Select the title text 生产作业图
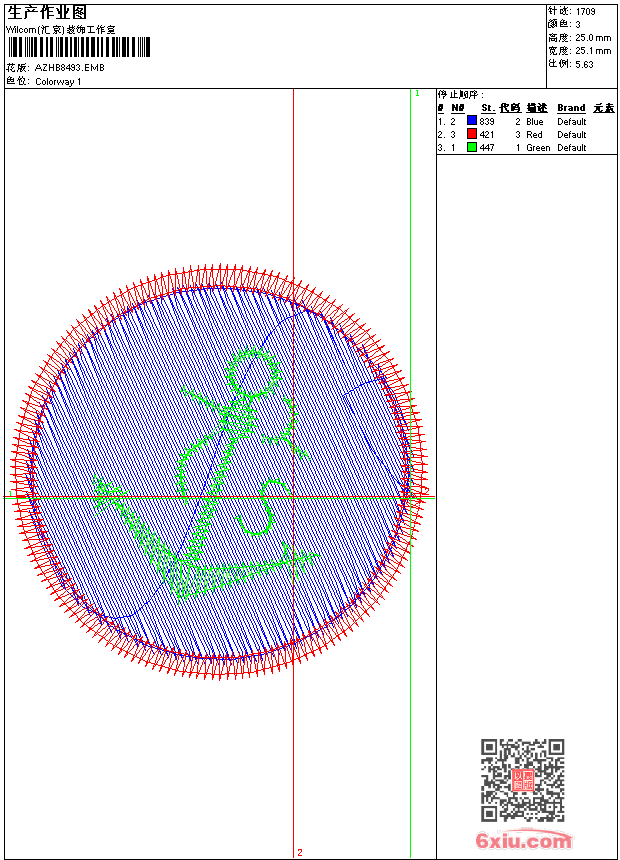 pos(47,13)
